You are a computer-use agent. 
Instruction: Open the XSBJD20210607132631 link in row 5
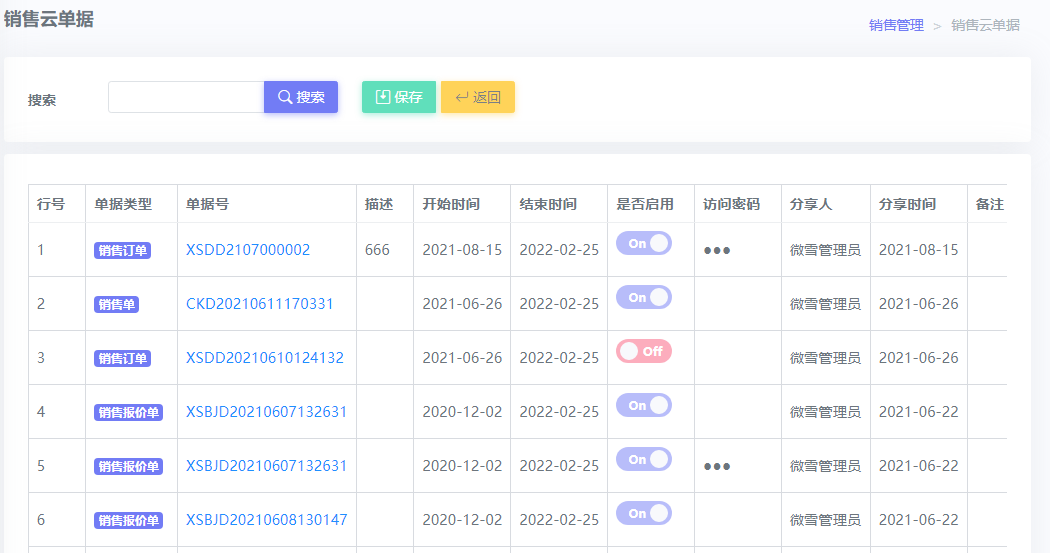click(x=267, y=466)
